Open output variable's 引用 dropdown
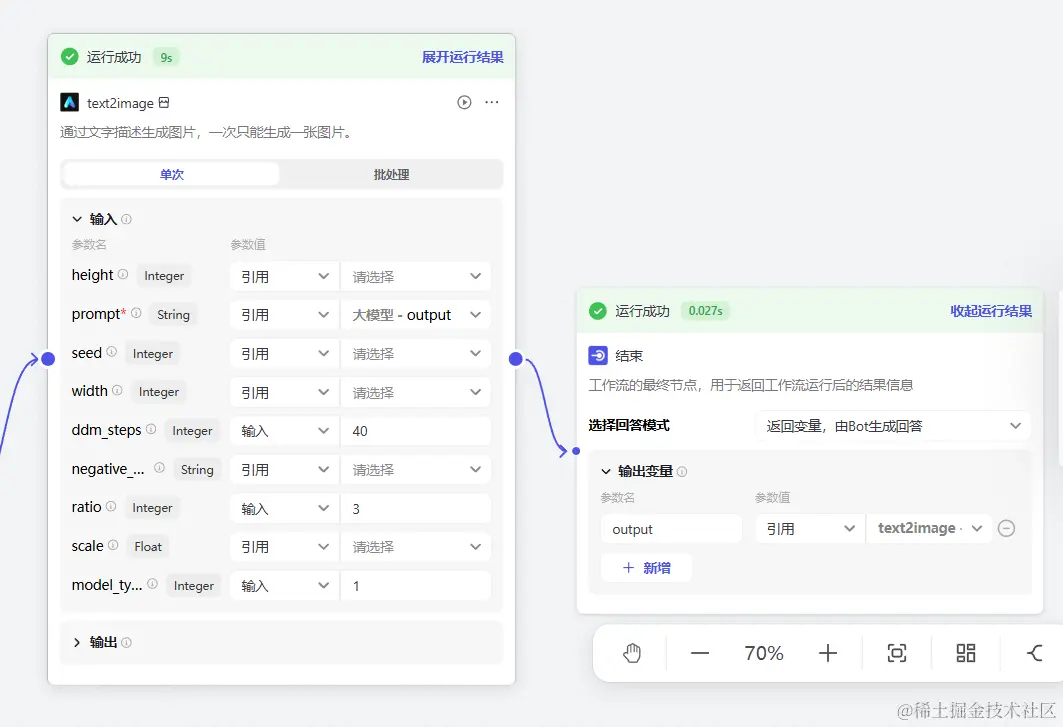The image size is (1063, 727). (x=810, y=528)
